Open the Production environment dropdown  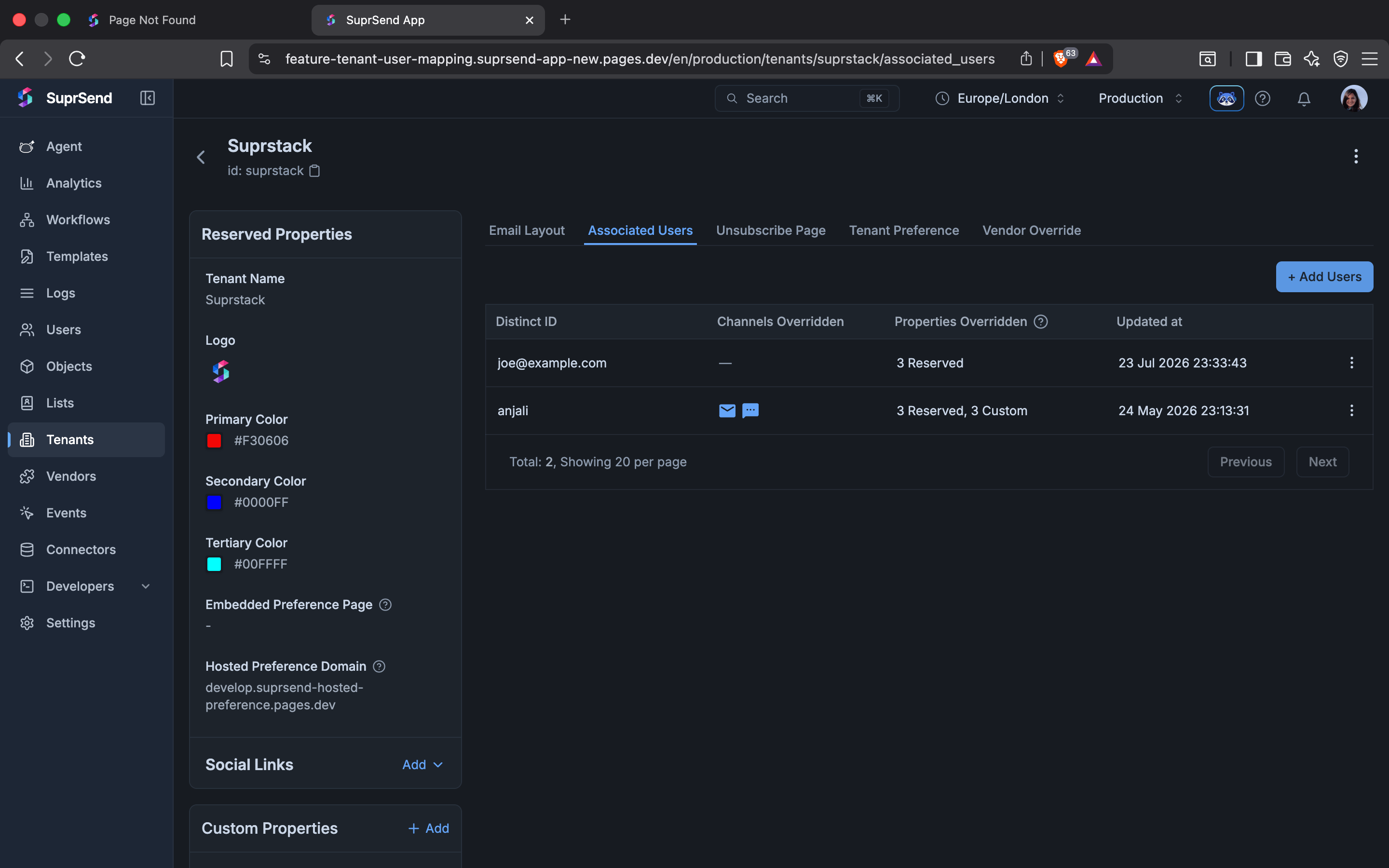(1141, 99)
